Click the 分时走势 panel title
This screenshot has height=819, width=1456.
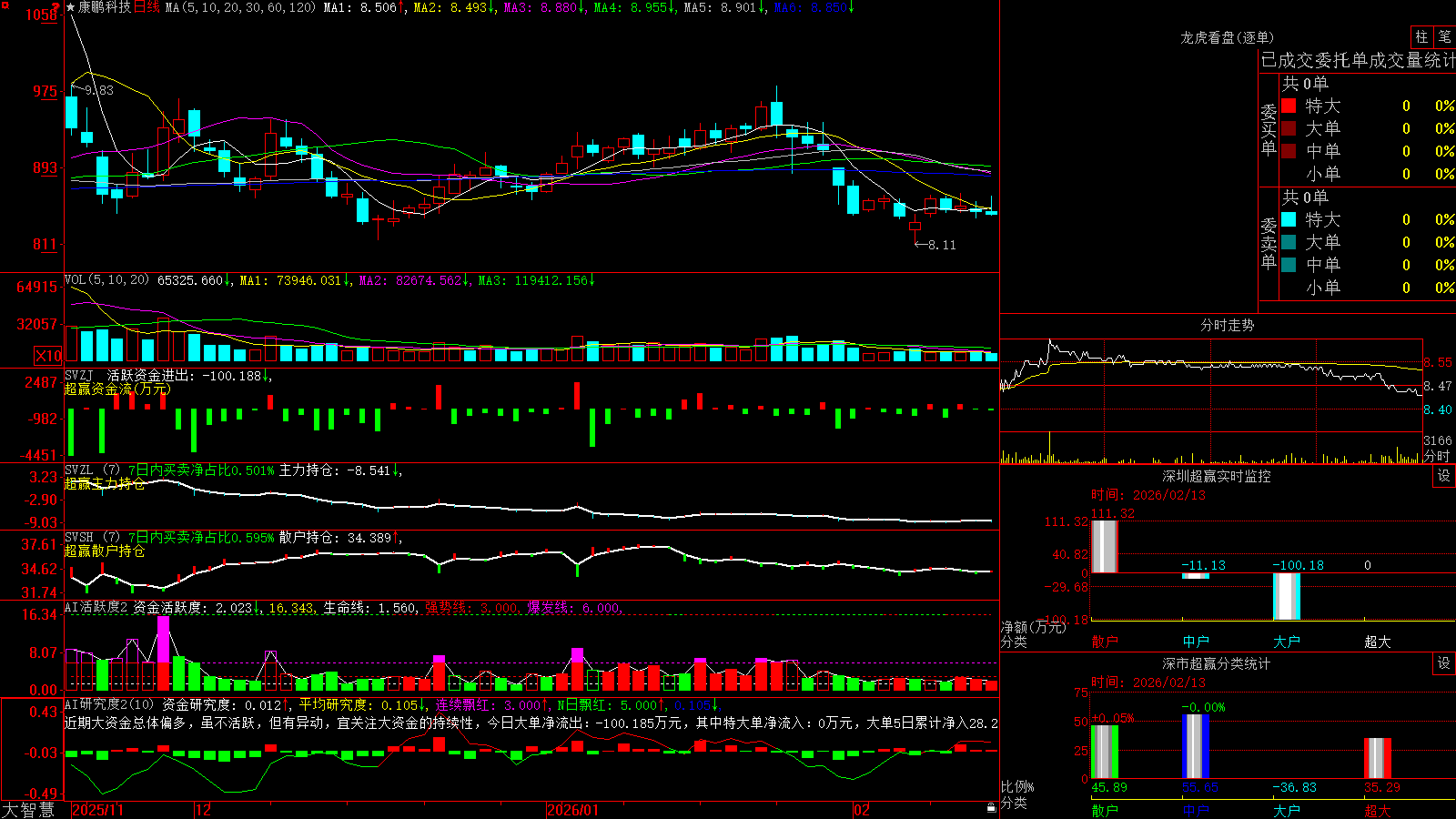1228,325
